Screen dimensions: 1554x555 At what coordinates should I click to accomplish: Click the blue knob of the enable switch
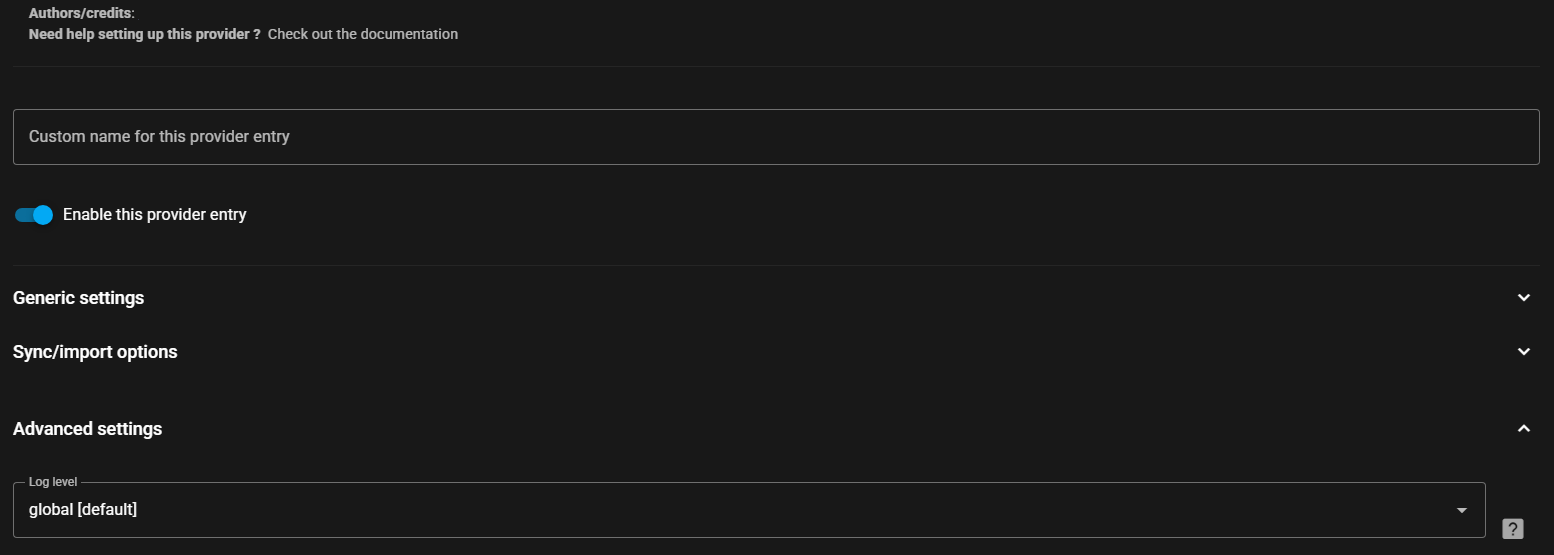42,215
